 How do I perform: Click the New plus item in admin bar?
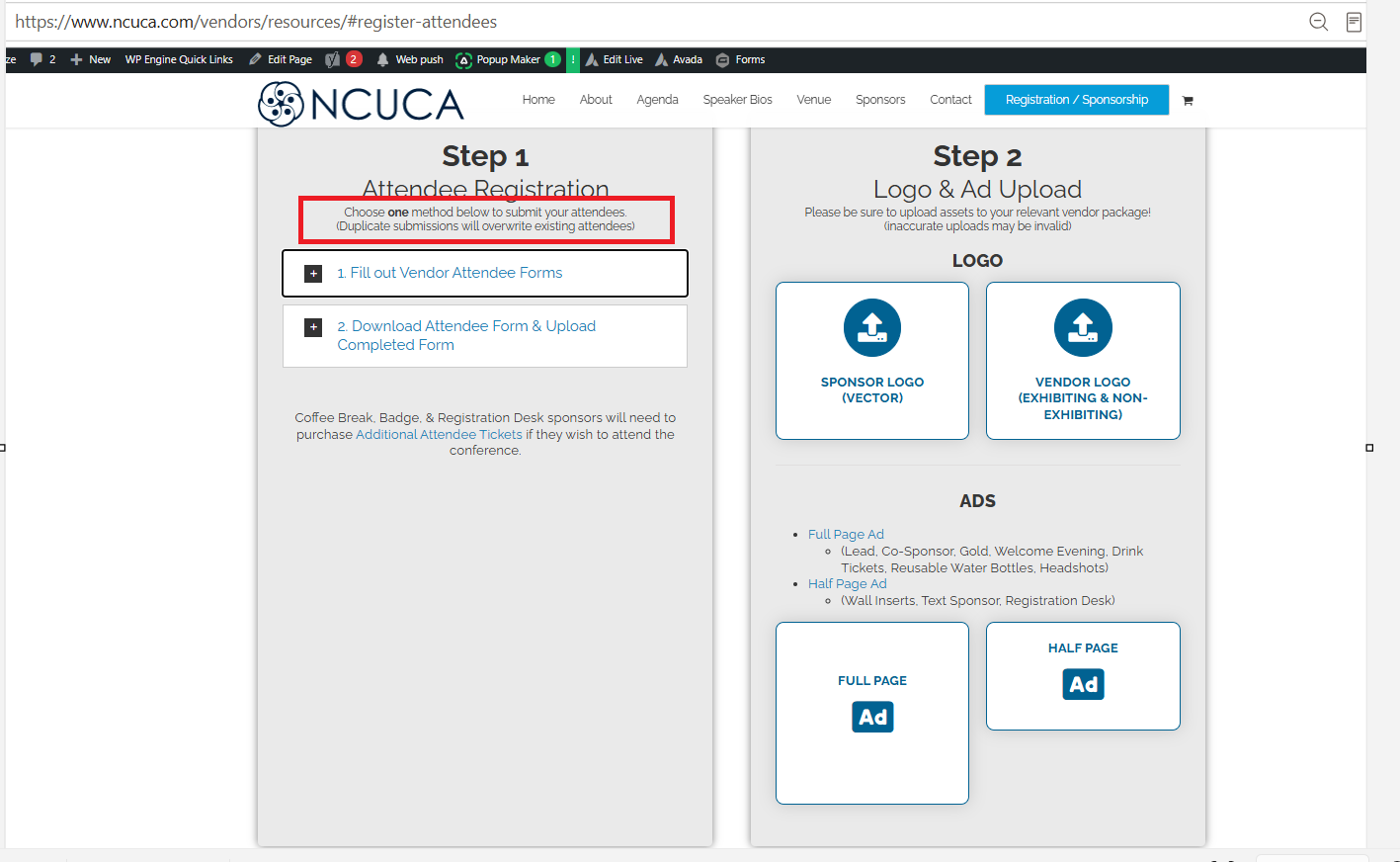coord(90,59)
